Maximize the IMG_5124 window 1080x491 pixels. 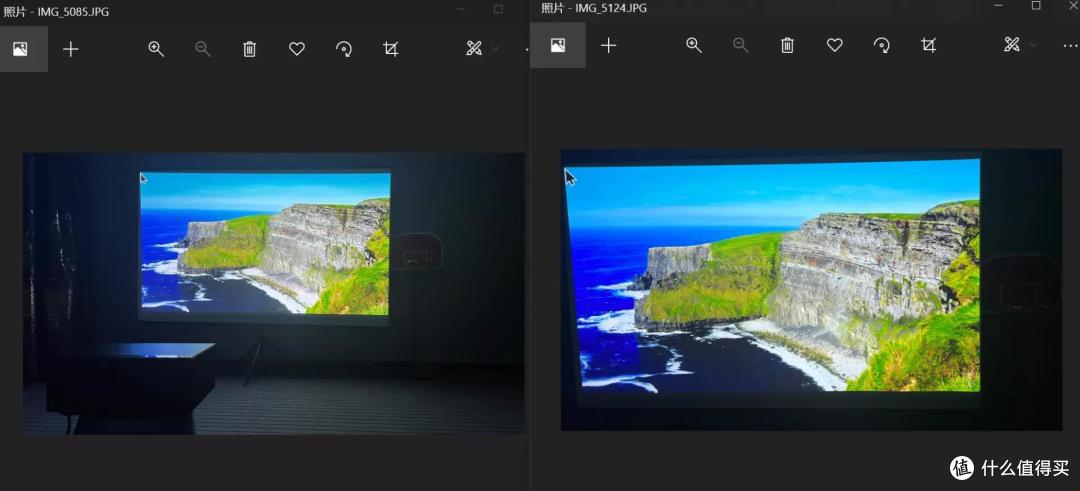coord(1036,6)
